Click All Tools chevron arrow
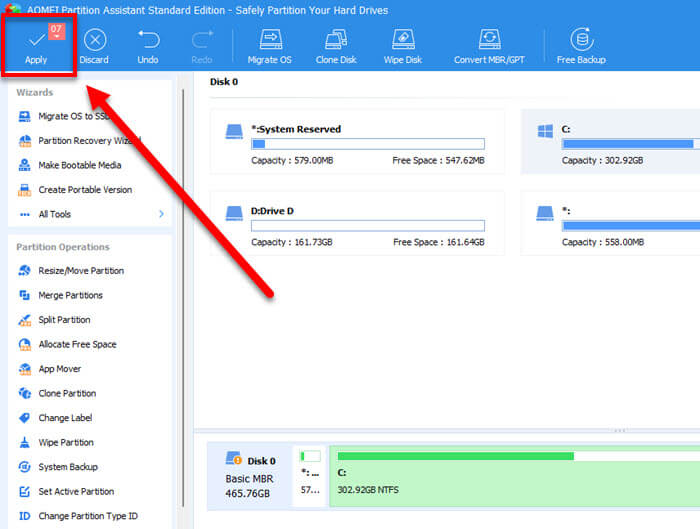Viewport: 700px width, 529px height. [x=161, y=214]
